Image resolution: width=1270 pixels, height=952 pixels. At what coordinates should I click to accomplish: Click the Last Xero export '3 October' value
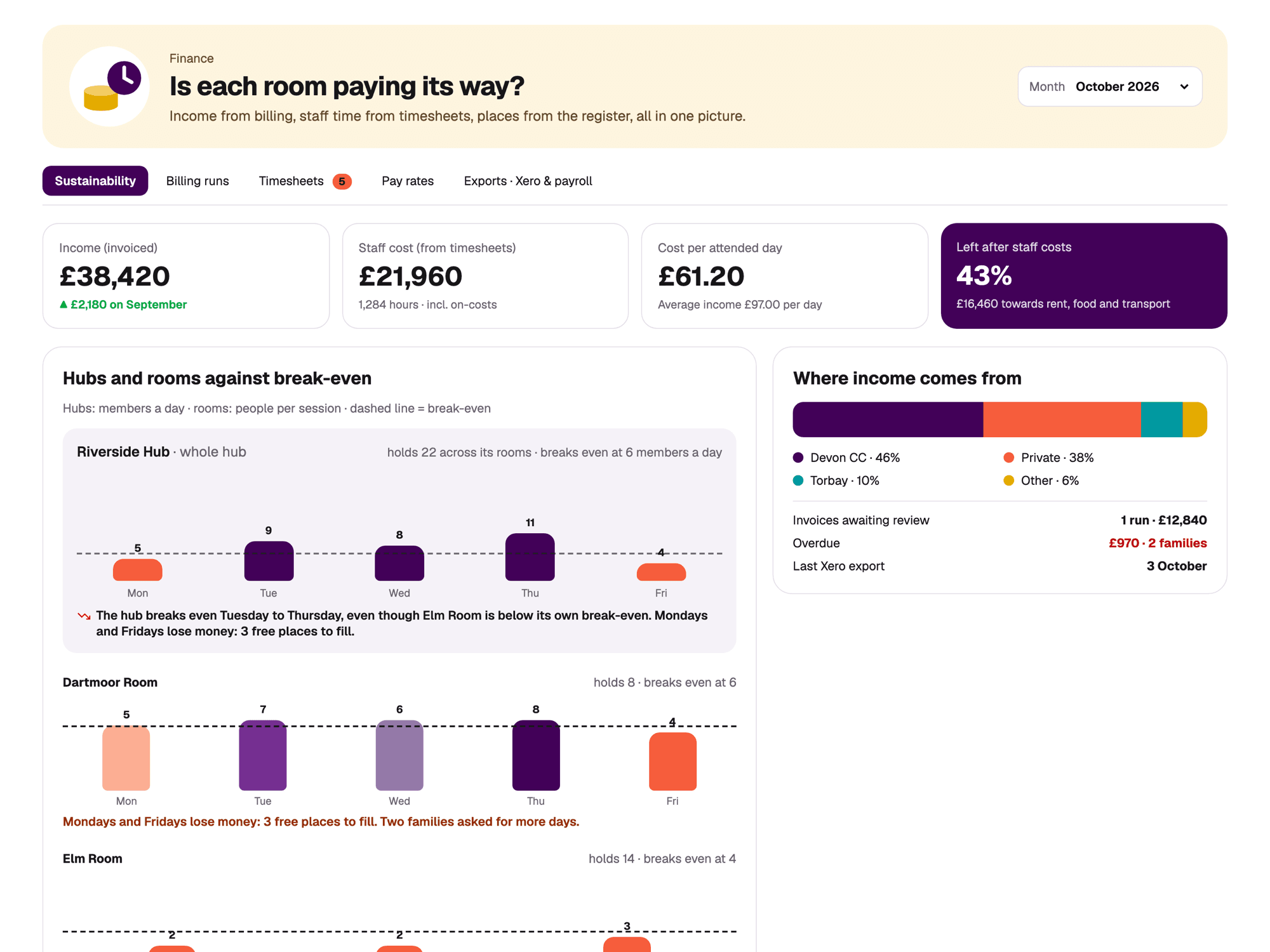[x=1177, y=566]
